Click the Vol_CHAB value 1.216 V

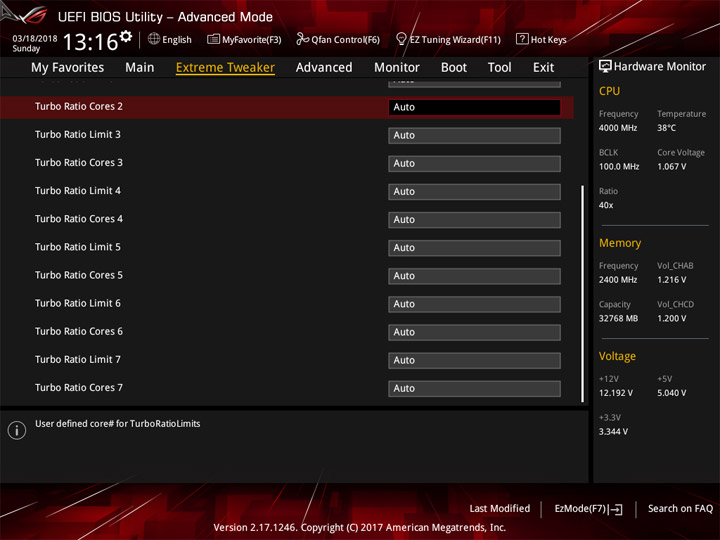point(672,280)
